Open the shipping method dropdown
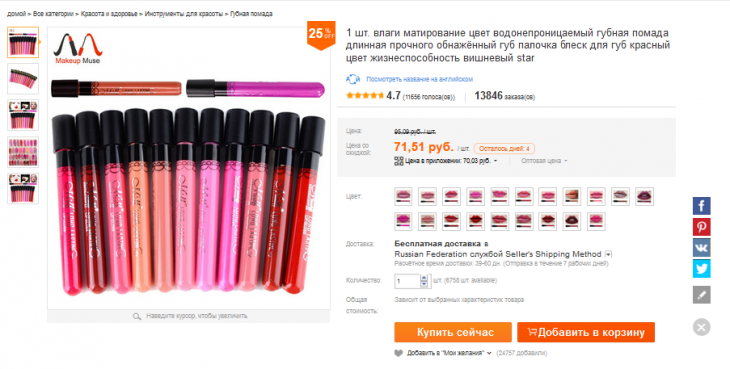 pos(608,255)
